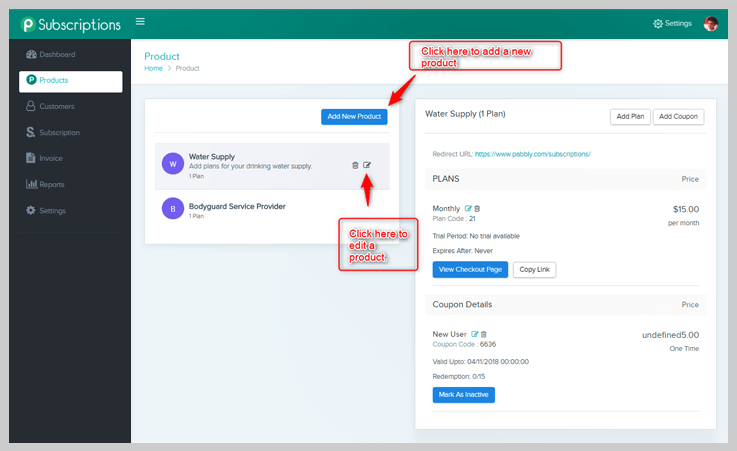This screenshot has width=737, height=451.
Task: Click the Pabbly Subscriptions logo
Action: click(x=71, y=24)
